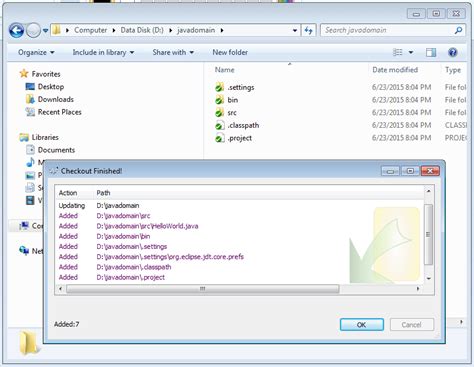The image size is (474, 367).
Task: Click the search magnifier icon
Action: [459, 30]
